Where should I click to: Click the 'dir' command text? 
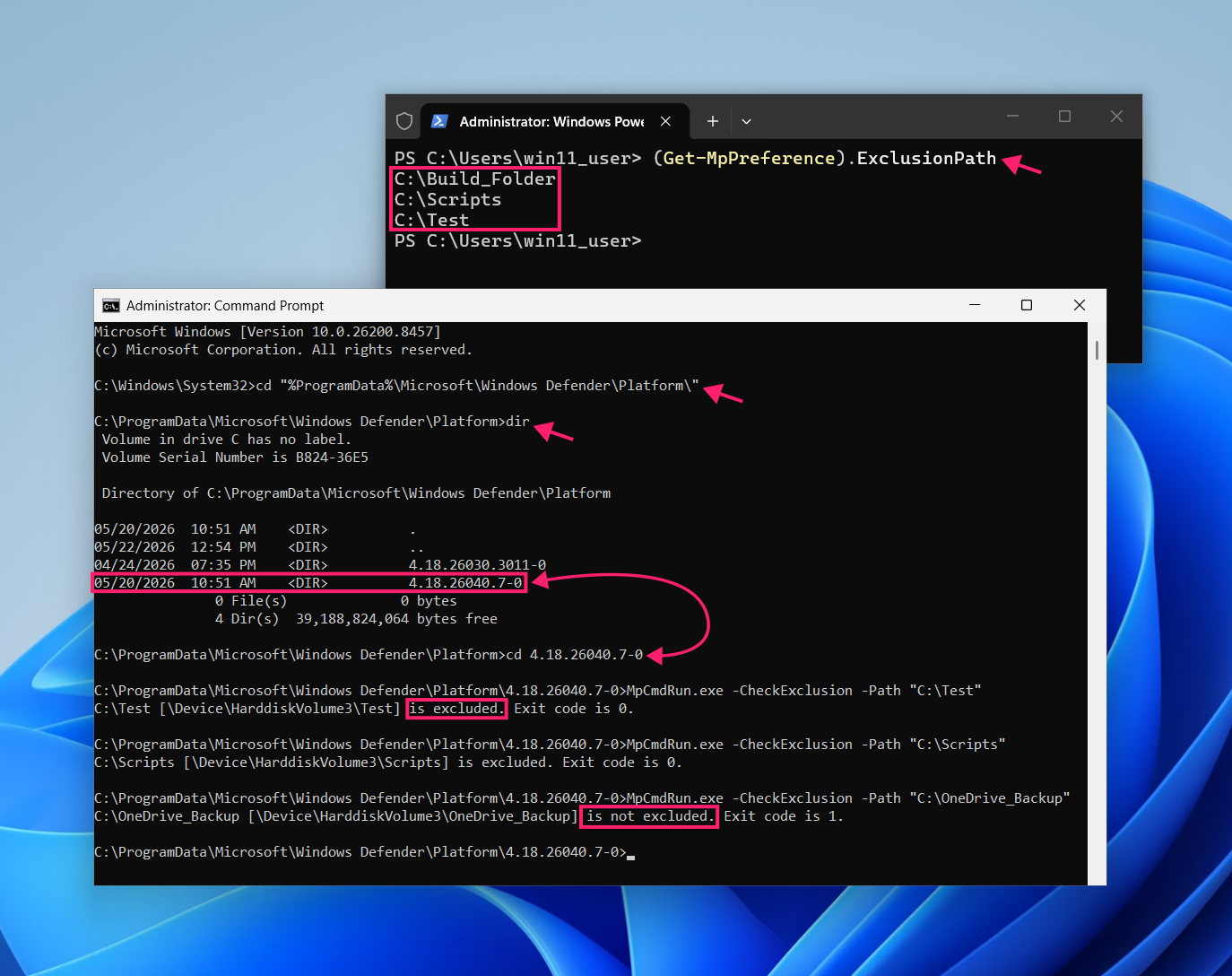518,422
